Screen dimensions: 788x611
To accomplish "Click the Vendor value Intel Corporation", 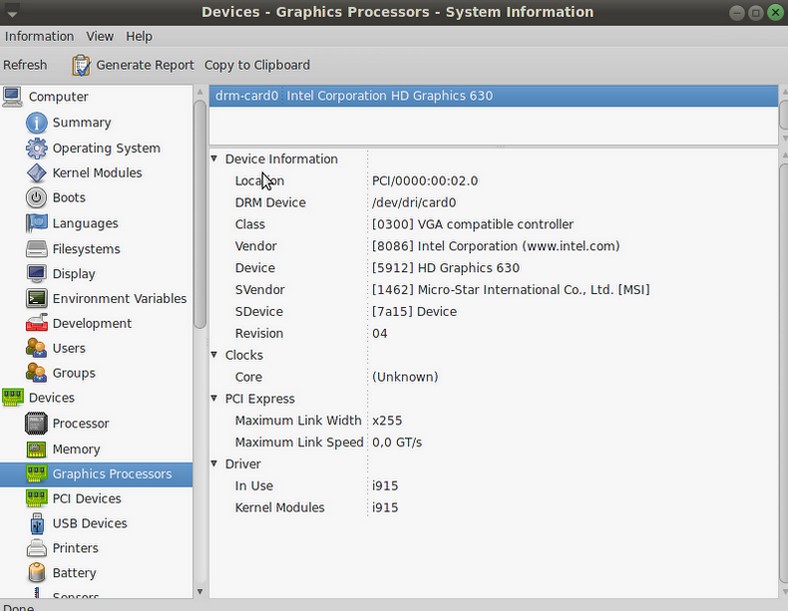I will pyautogui.click(x=496, y=246).
